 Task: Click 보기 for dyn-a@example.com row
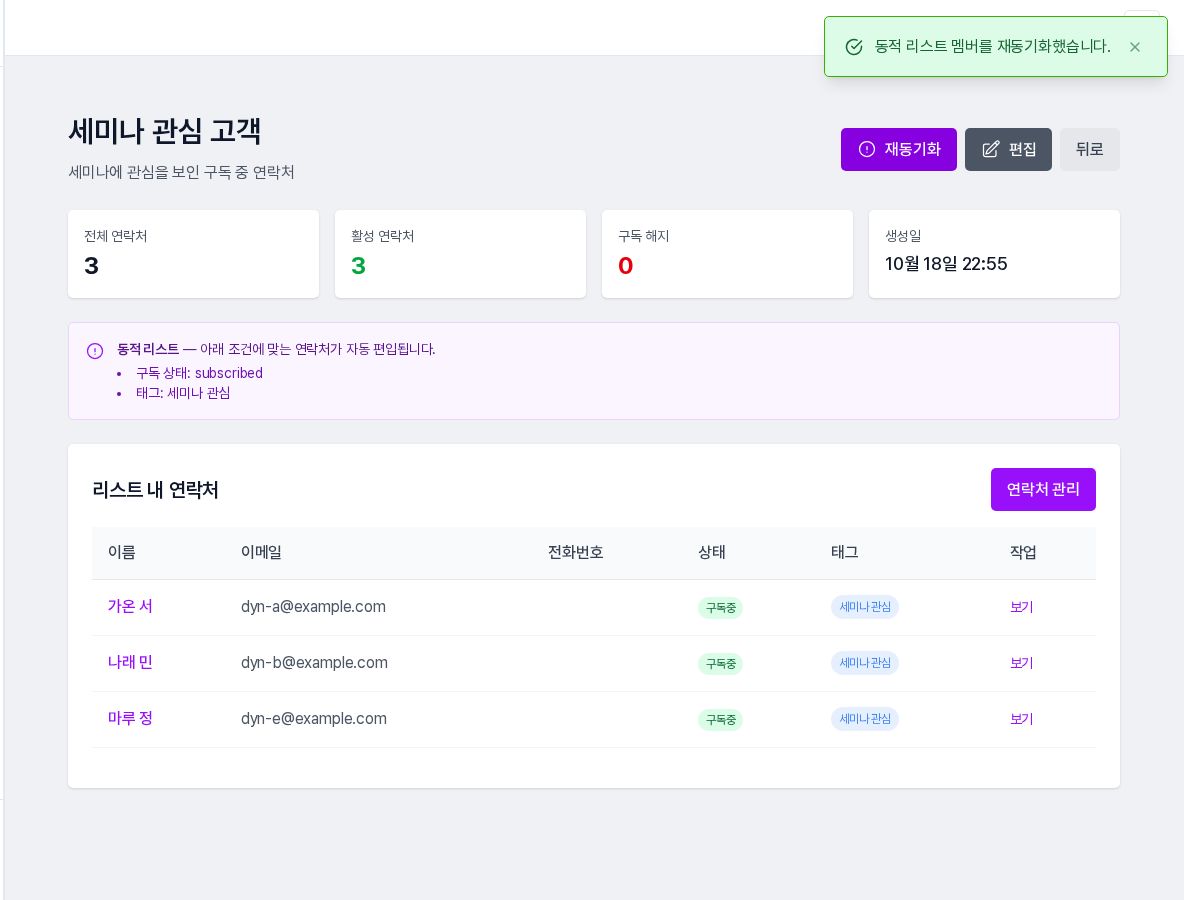[x=1022, y=607]
